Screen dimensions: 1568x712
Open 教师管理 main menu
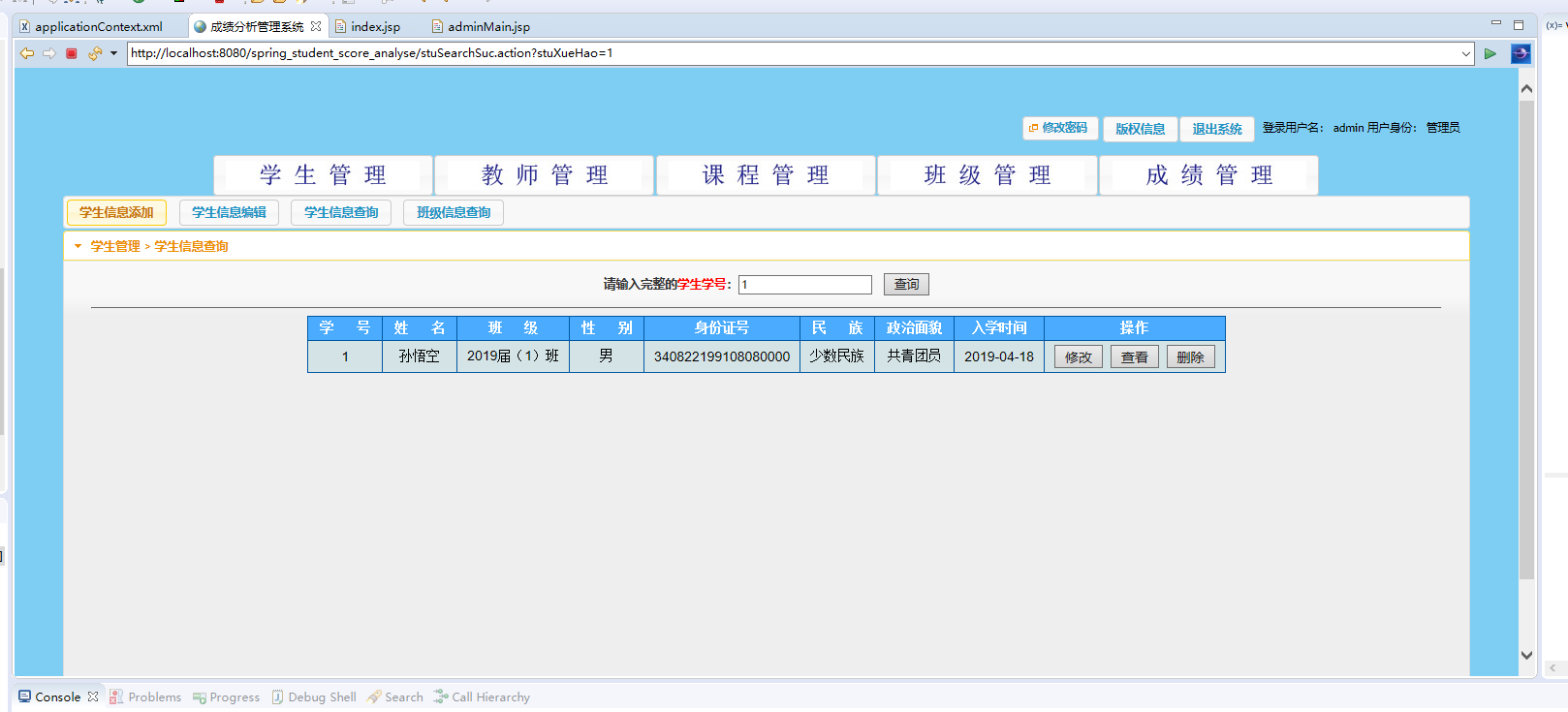coord(545,175)
